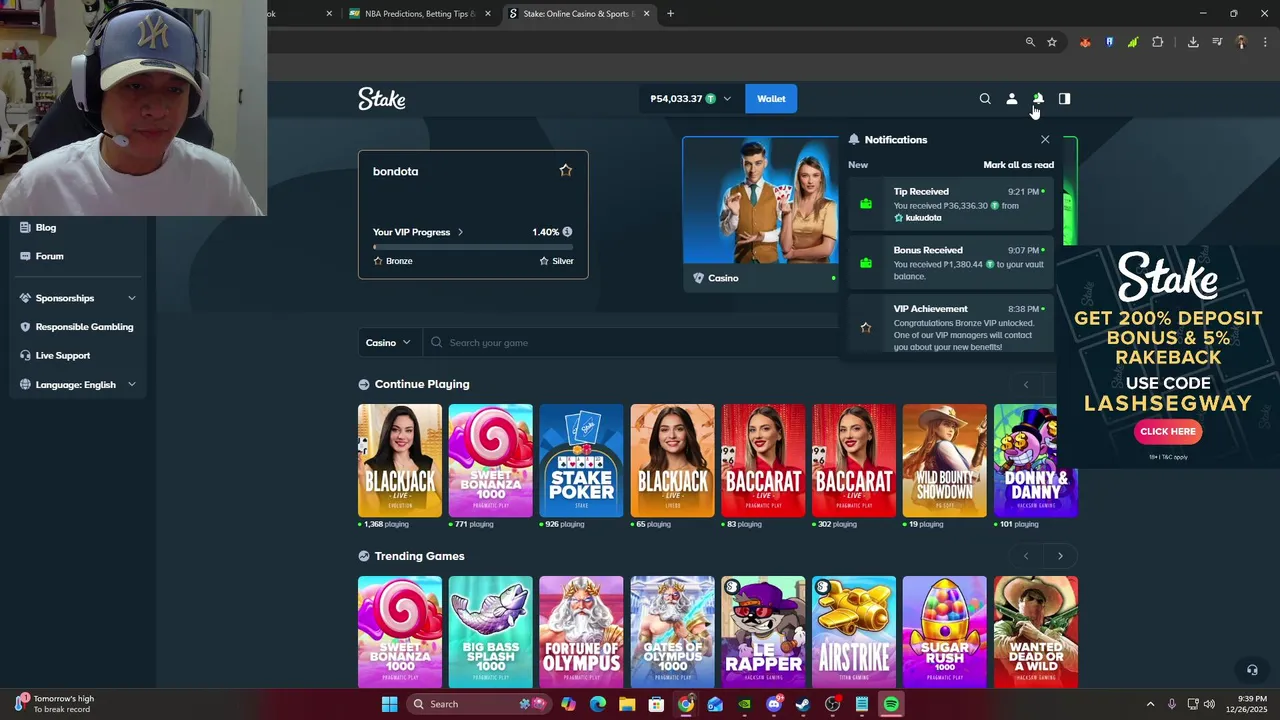Open Fortune of Olympus game

[581, 632]
